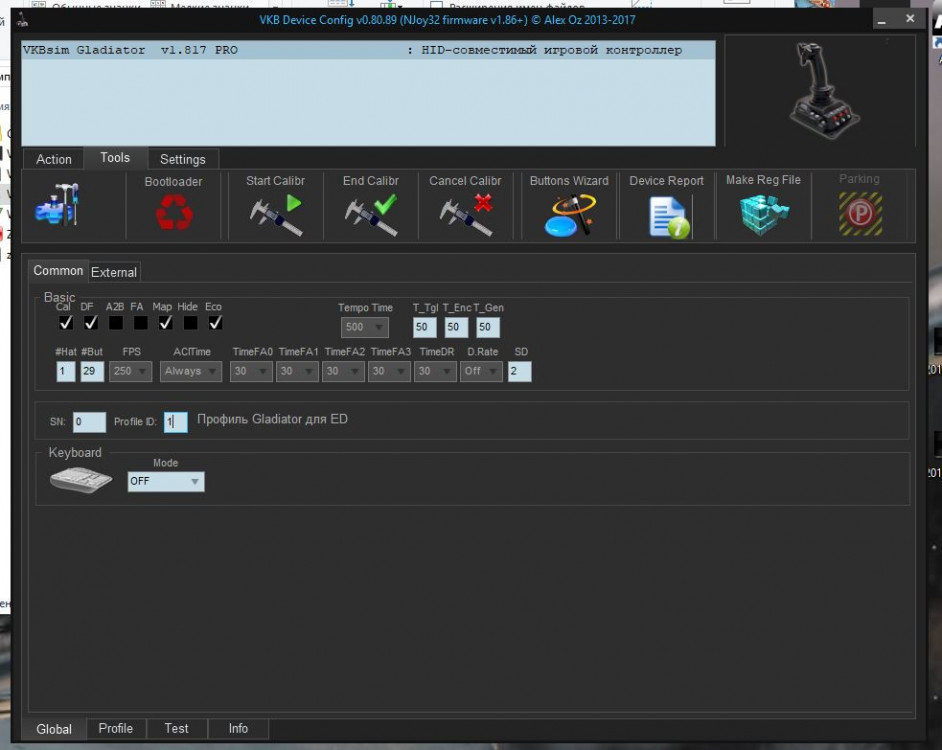This screenshot has height=750, width=942.
Task: Go to the Profile bottom tab
Action: coord(116,728)
